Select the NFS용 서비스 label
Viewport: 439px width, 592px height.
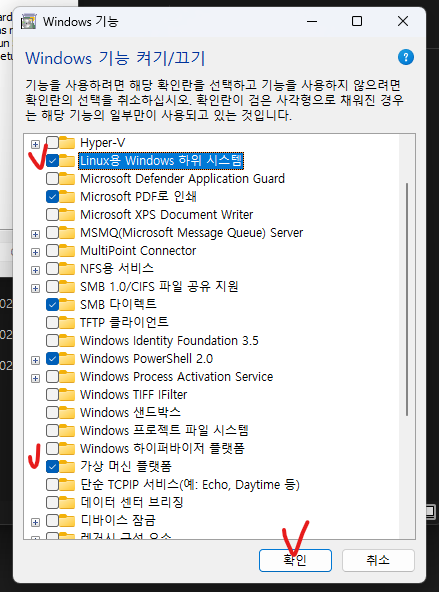[x=117, y=268]
